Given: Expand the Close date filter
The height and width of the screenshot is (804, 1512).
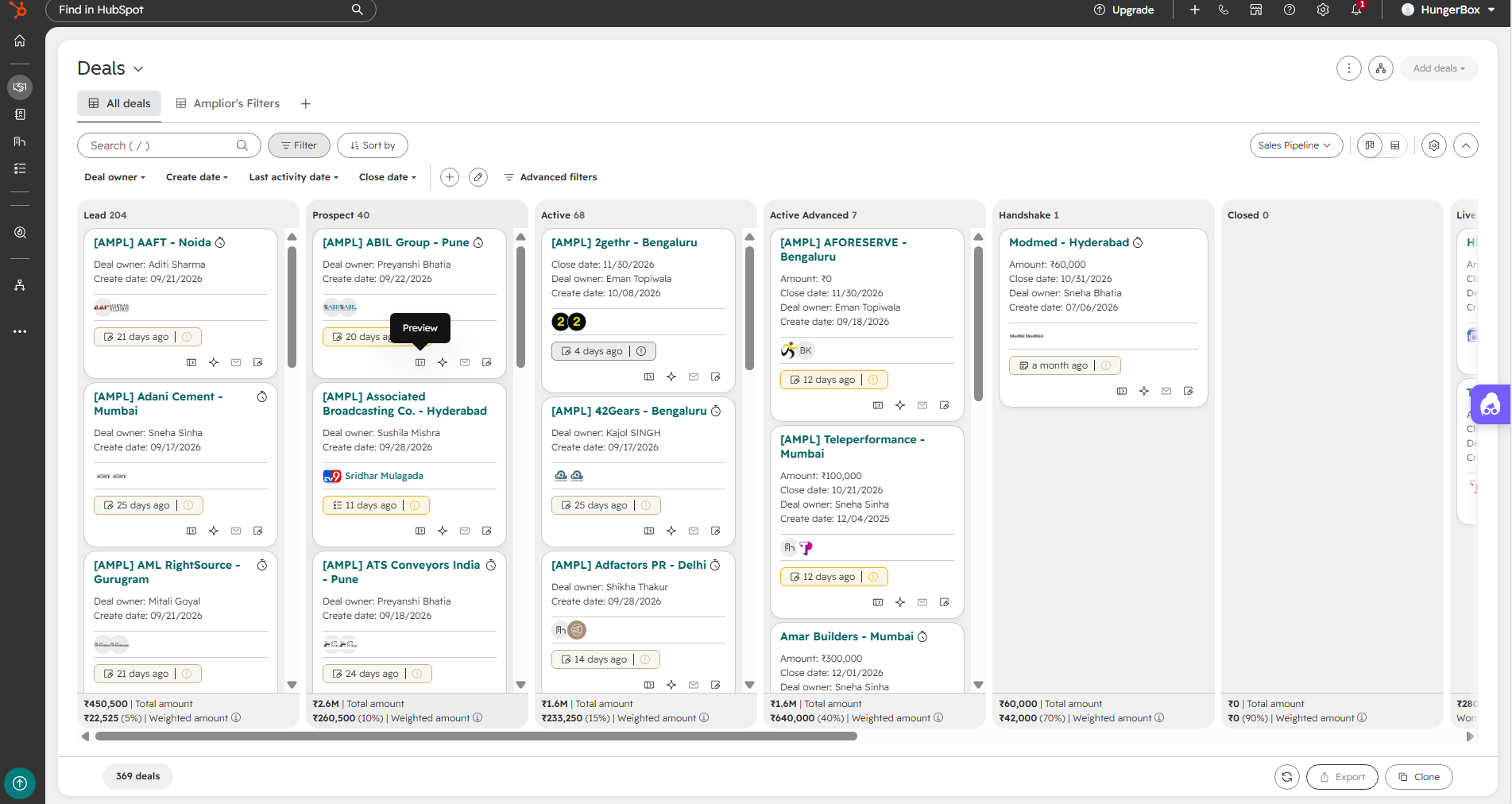Looking at the screenshot, I should coord(388,177).
